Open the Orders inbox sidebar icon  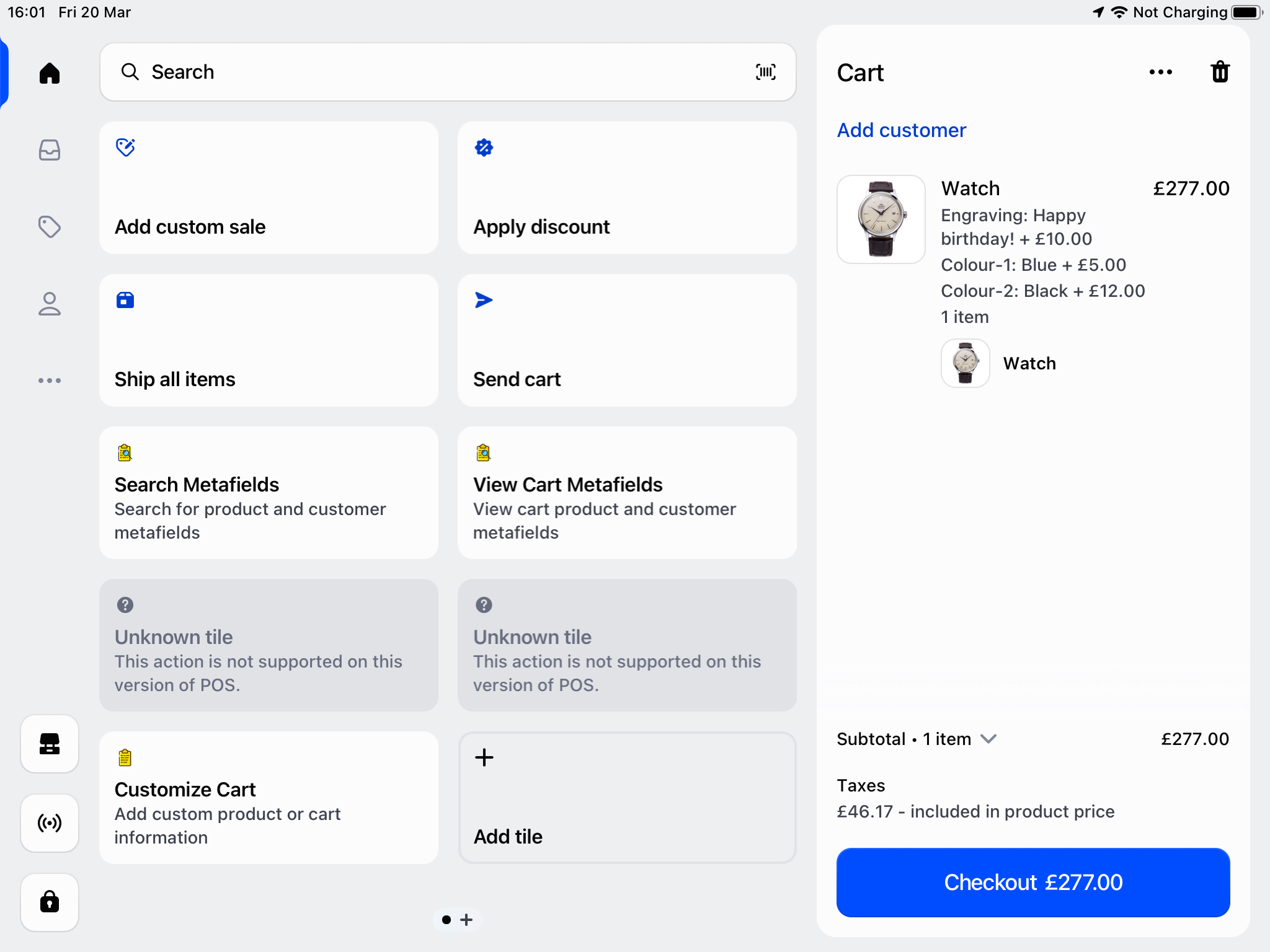pyautogui.click(x=50, y=150)
